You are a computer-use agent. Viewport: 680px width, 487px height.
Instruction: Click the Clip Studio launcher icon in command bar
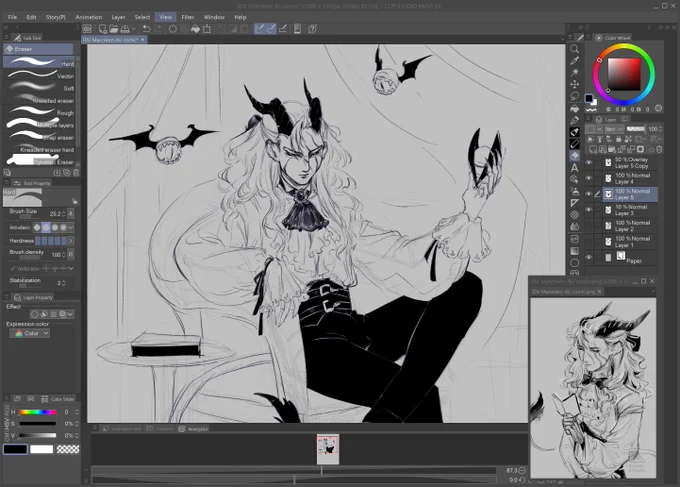(87, 29)
